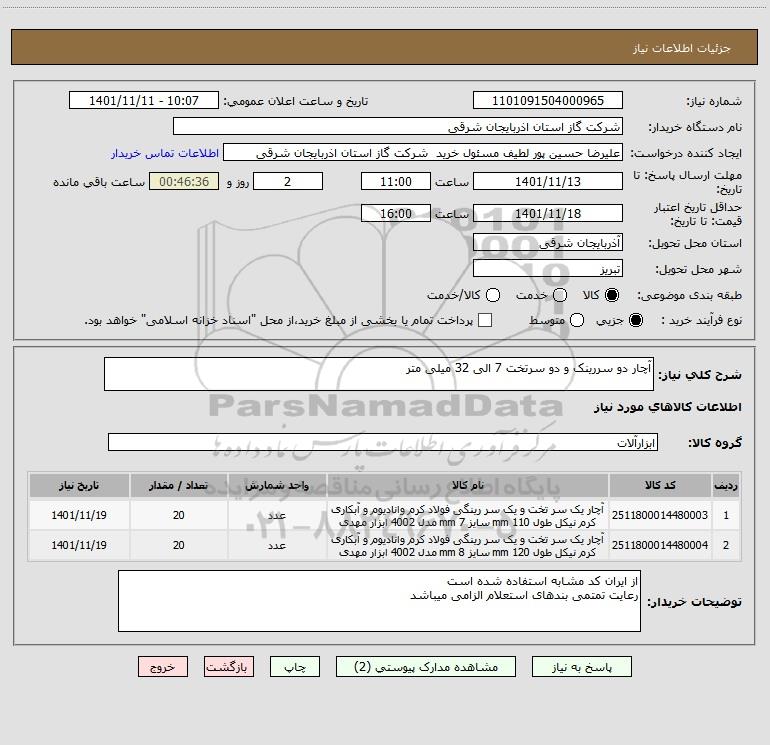Click the تاریخ نیاز column header
Screen dimensions: 770x745
point(79,485)
